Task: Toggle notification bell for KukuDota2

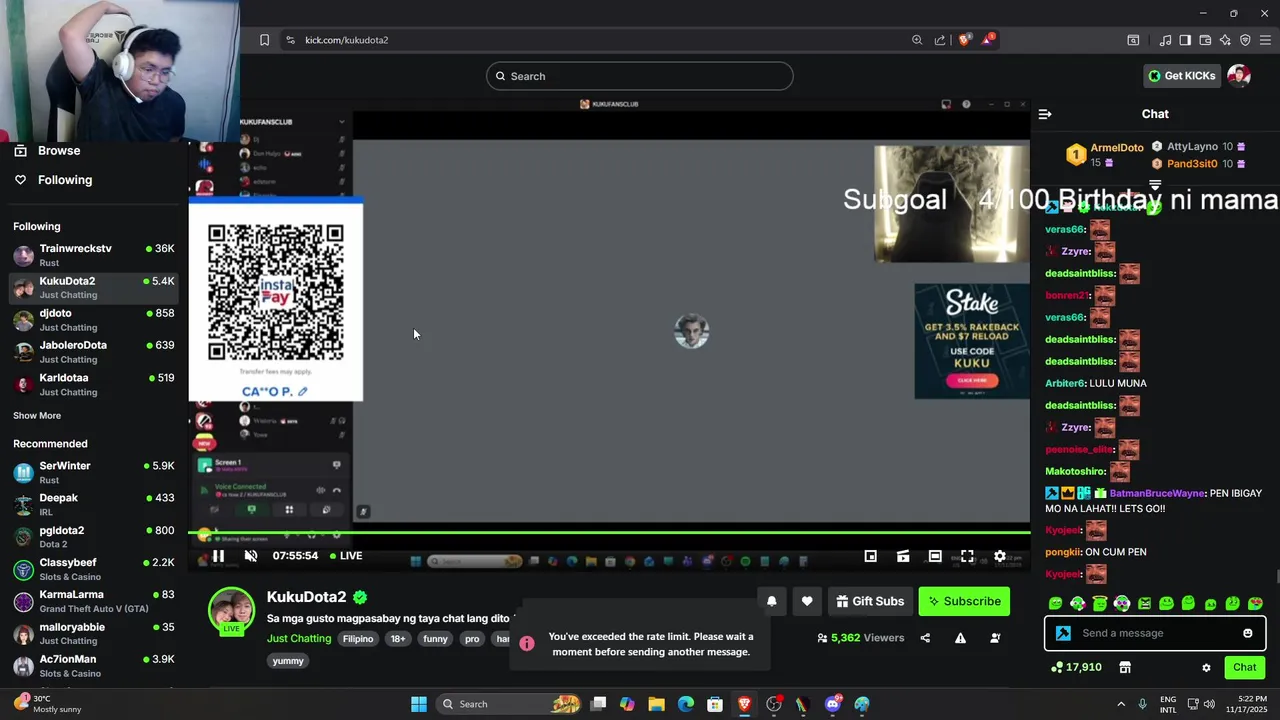Action: tap(771, 601)
